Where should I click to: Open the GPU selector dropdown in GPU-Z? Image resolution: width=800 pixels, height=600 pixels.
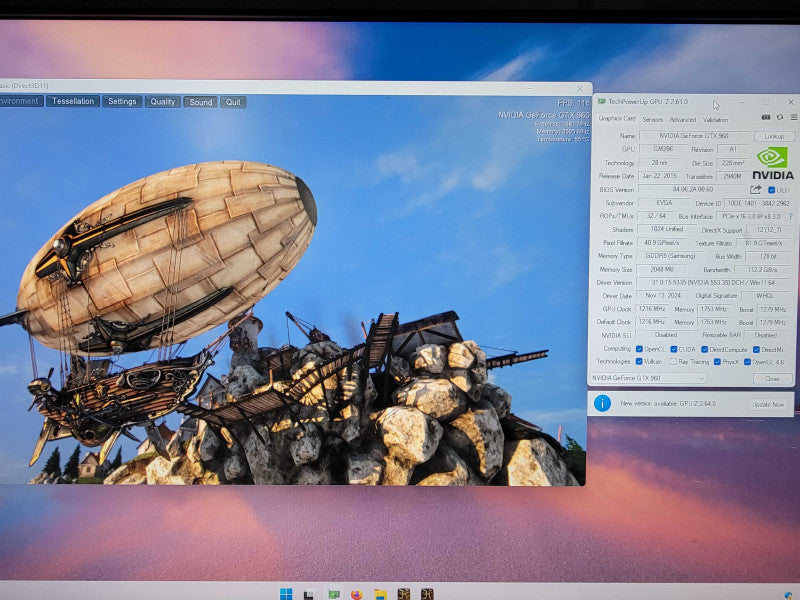pyautogui.click(x=648, y=378)
